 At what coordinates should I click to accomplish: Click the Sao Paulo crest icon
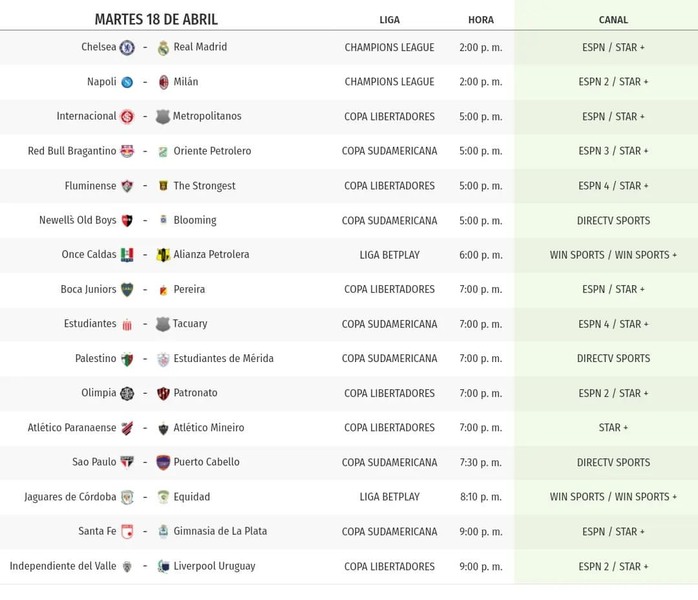click(x=127, y=463)
